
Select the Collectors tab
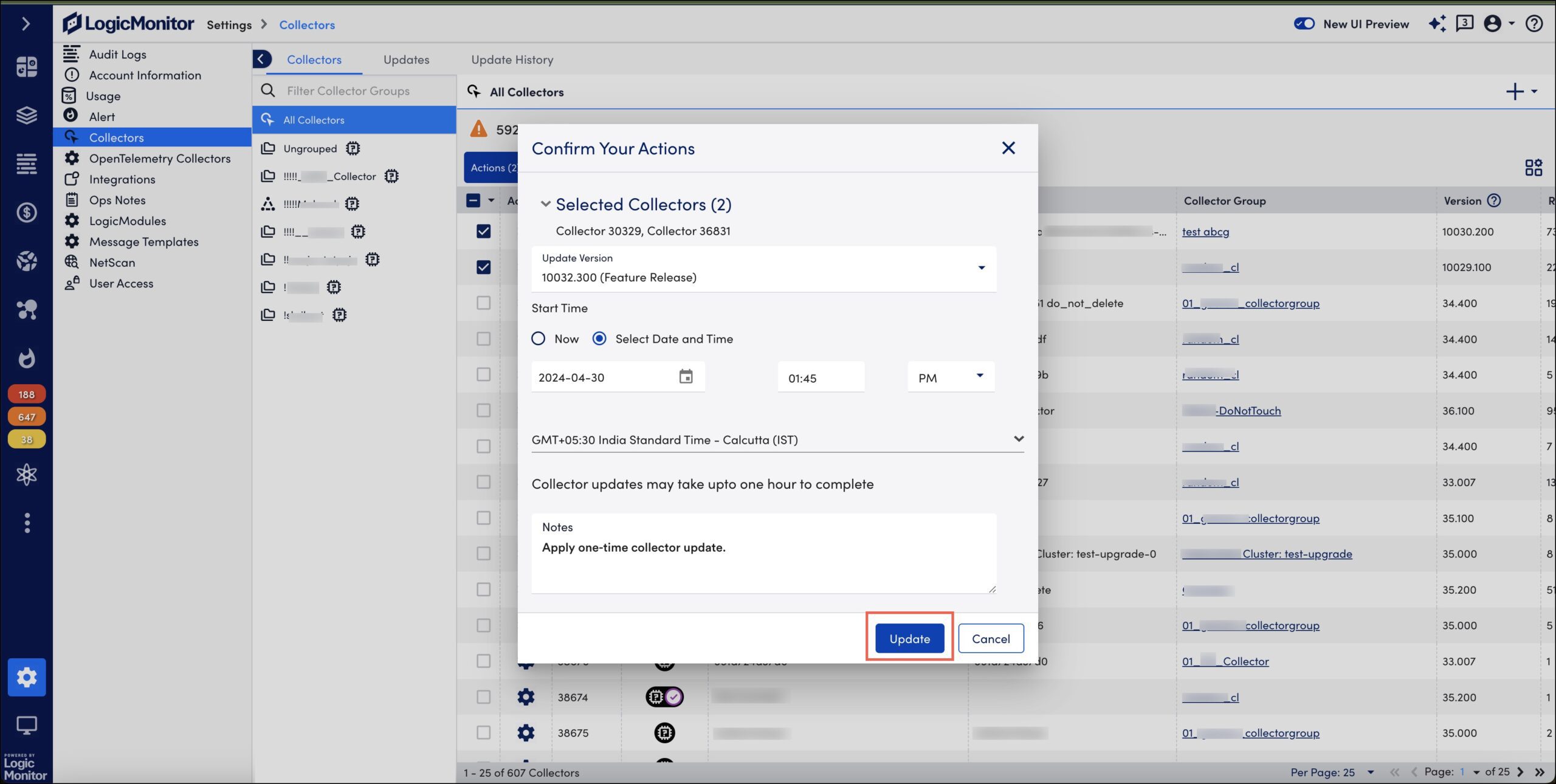(314, 60)
